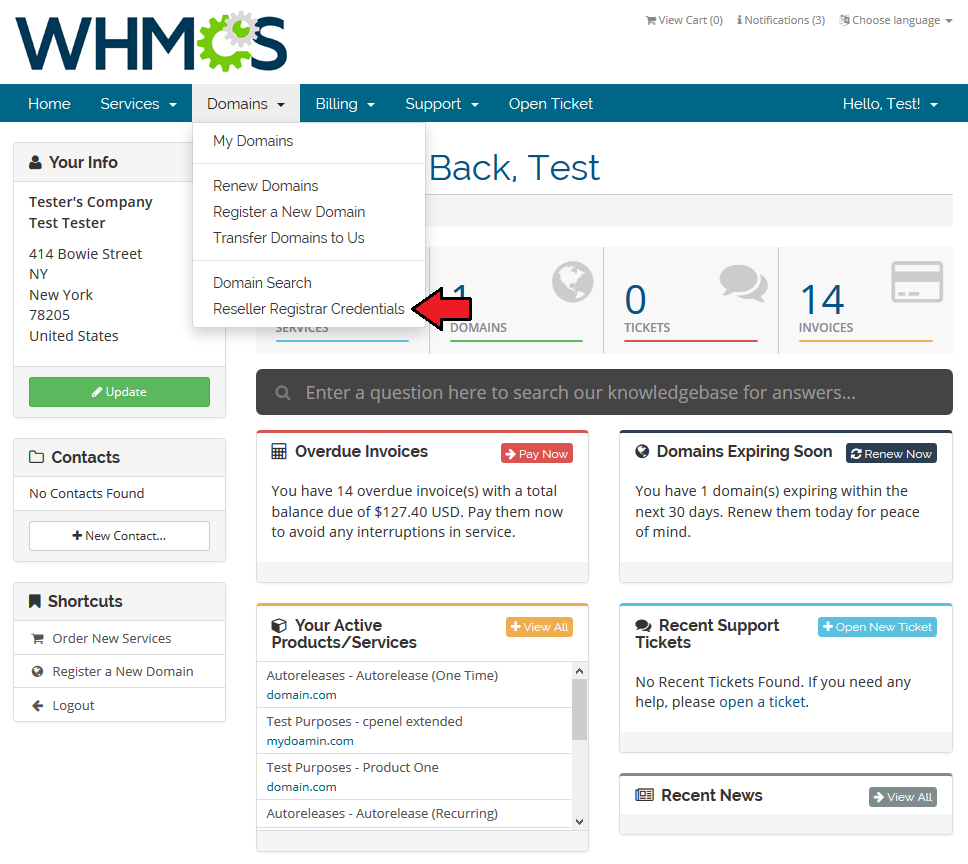This screenshot has height=864, width=968.
Task: Focus the knowledgebase search field
Action: pos(604,393)
